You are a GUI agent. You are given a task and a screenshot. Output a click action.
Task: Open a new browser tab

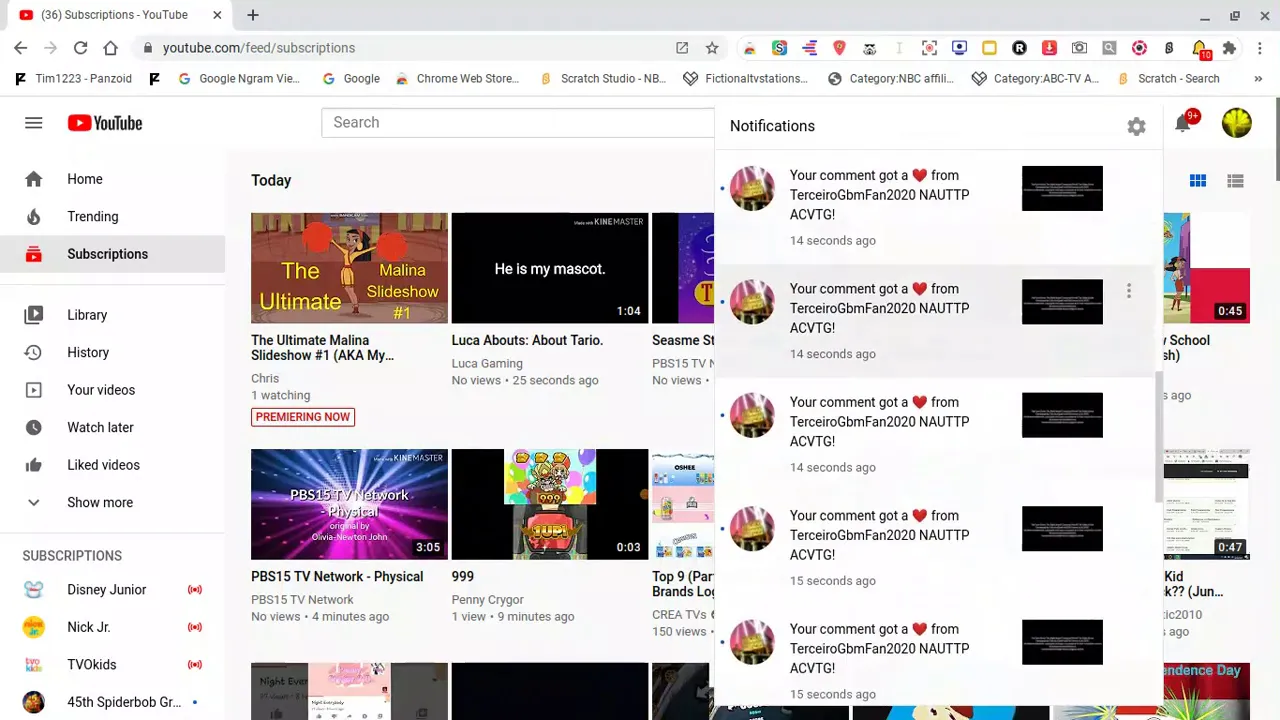click(253, 15)
